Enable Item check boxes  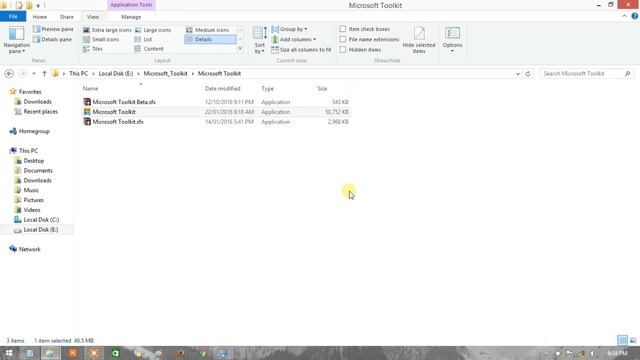(343, 29)
